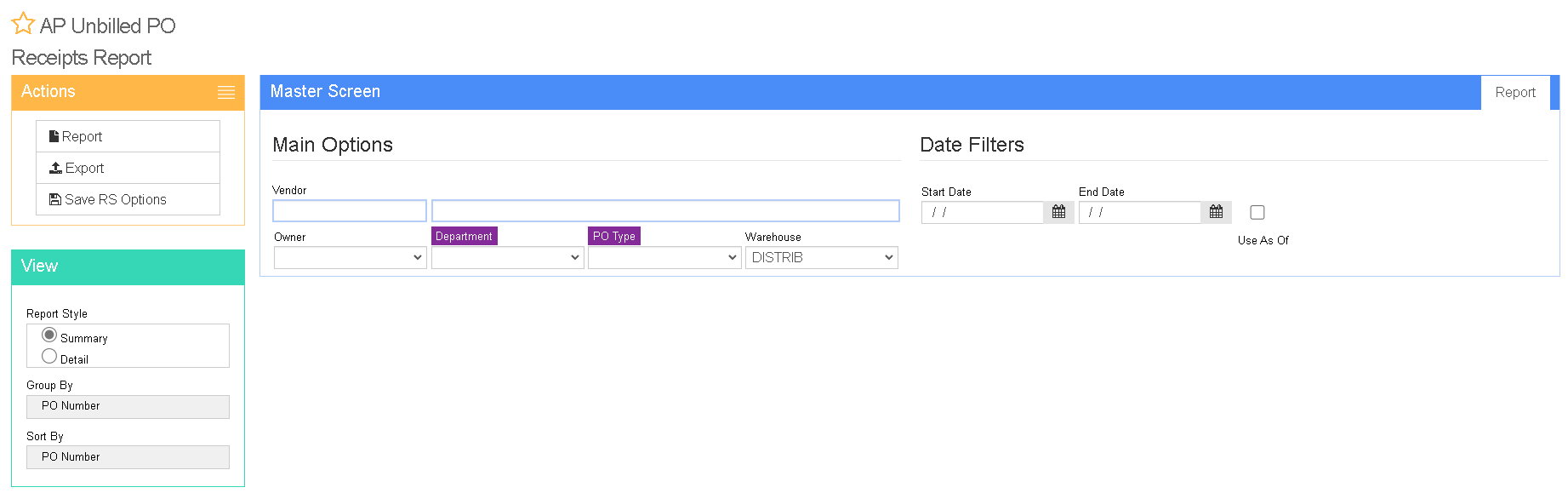Click the Start Date input field
Screen dimensions: 1568x493
pos(983,212)
